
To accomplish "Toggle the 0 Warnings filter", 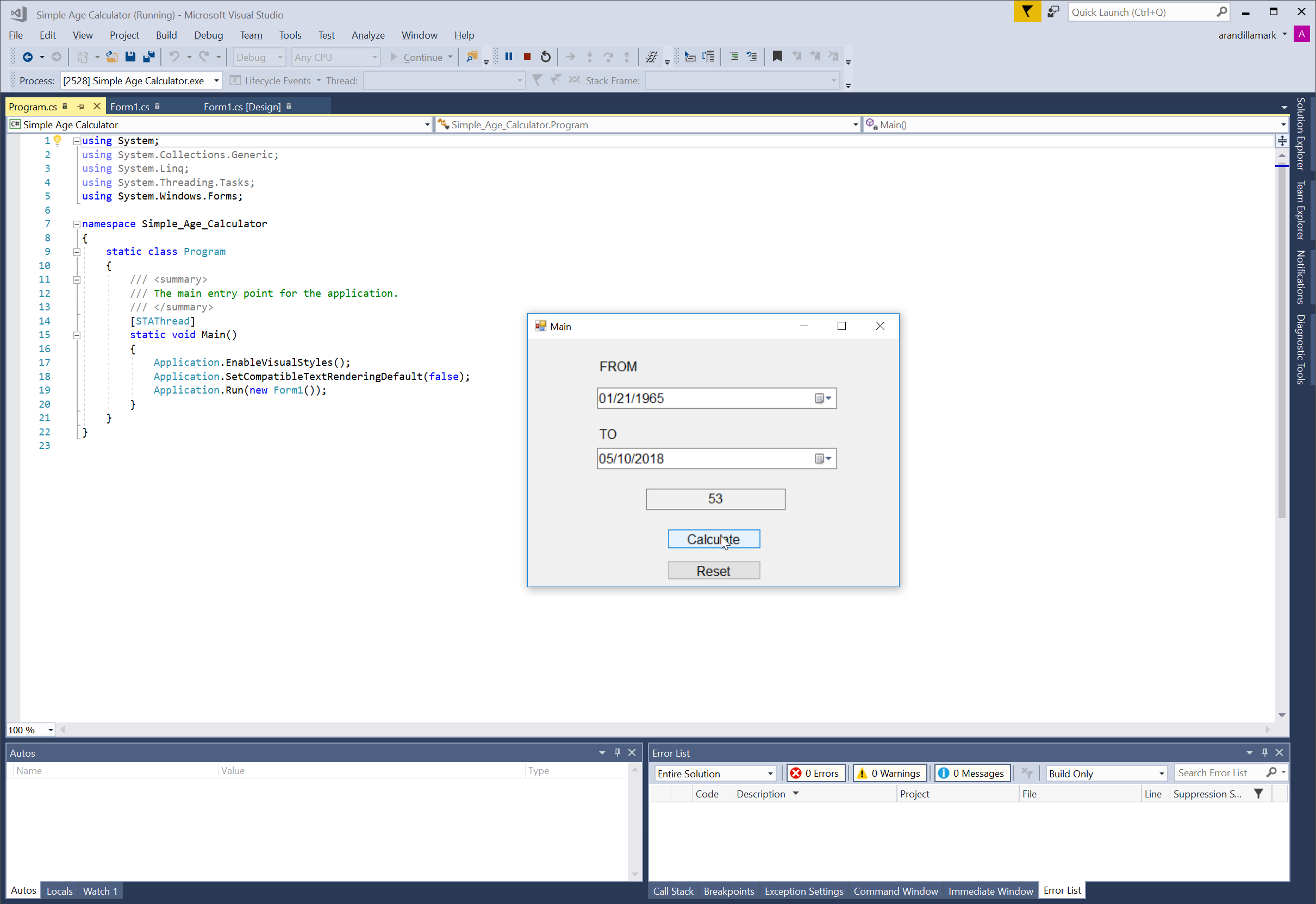I will (x=890, y=773).
